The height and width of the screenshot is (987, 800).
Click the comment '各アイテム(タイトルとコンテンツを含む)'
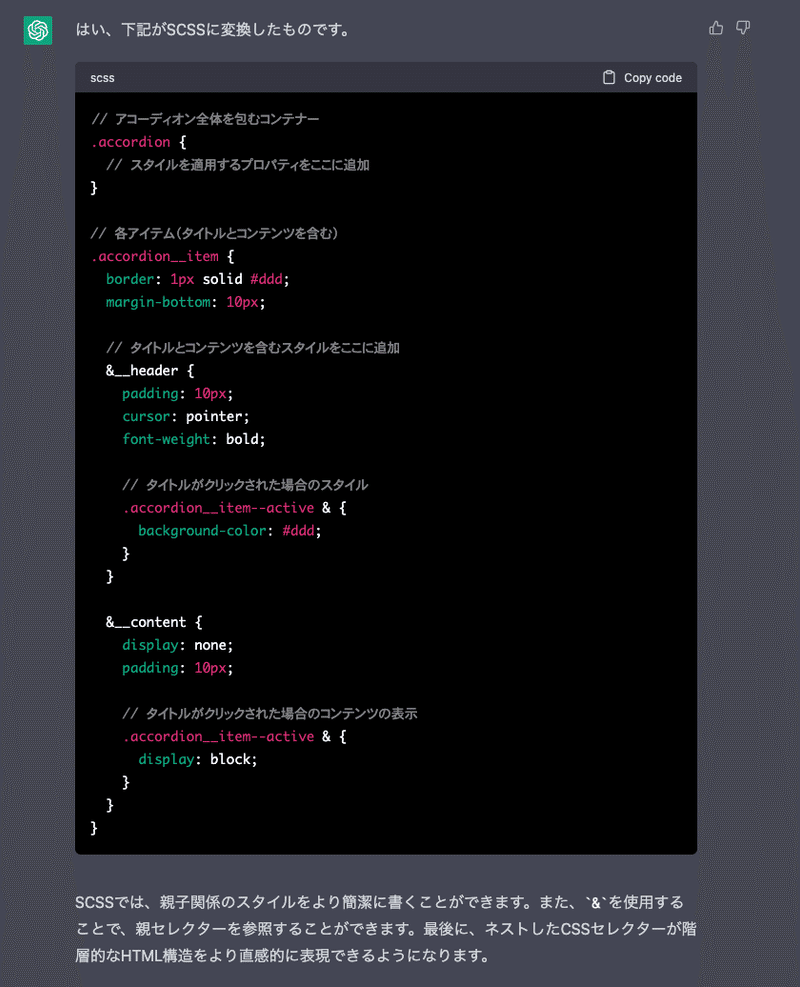coord(215,234)
